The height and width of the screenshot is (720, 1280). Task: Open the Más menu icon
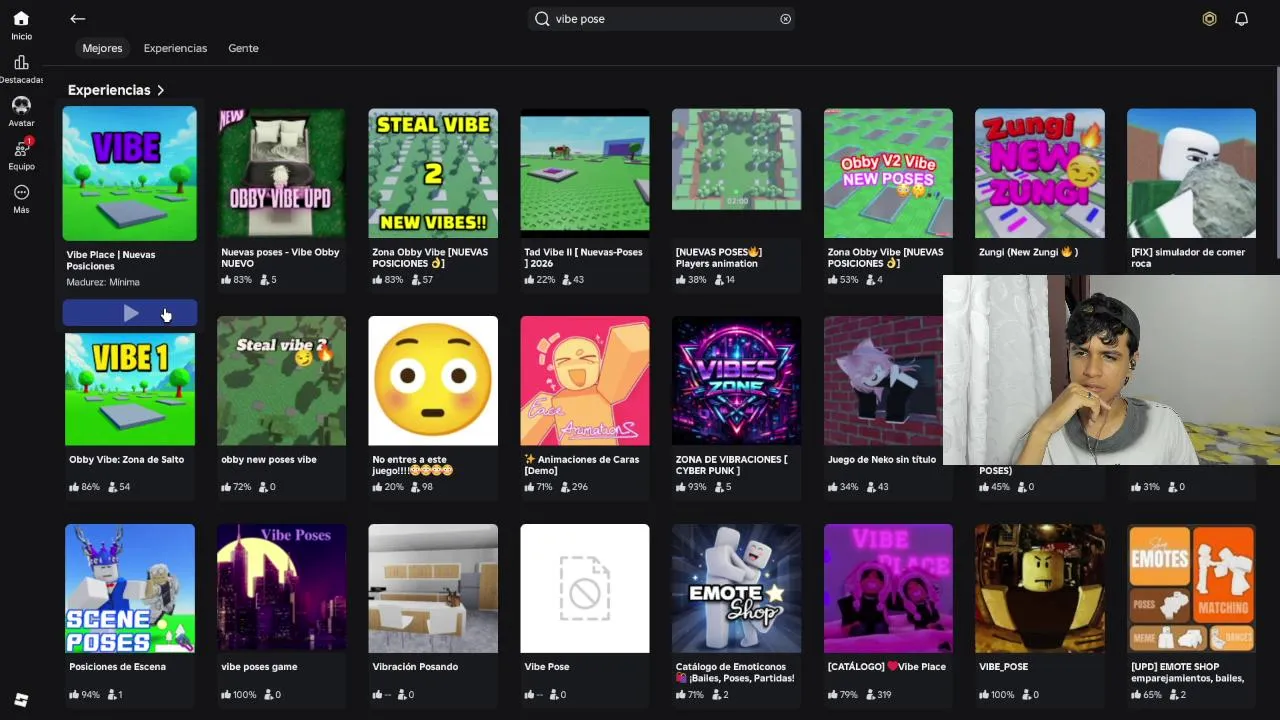[x=21, y=192]
